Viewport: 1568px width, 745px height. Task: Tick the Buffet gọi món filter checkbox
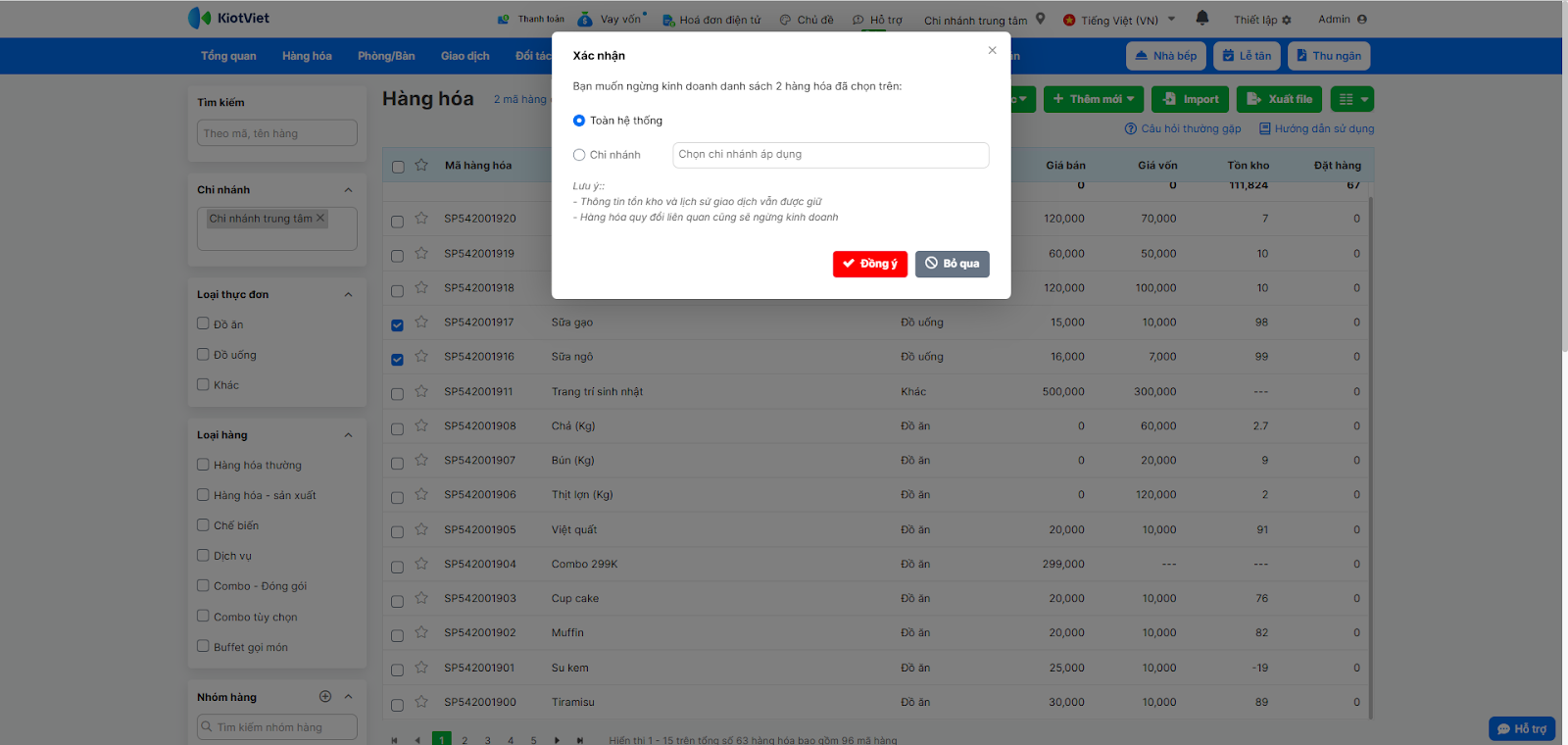203,646
